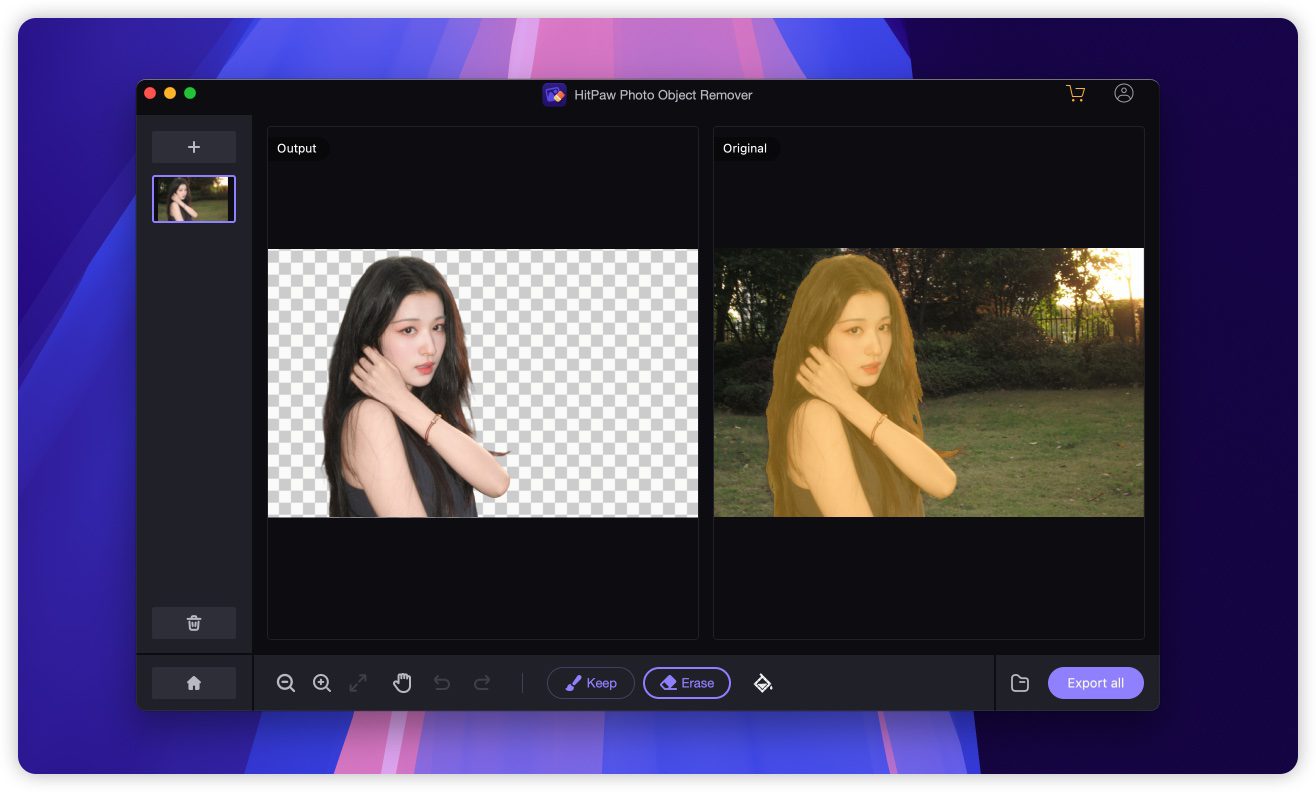Delete image with the trash icon
The width and height of the screenshot is (1316, 792).
click(x=194, y=623)
